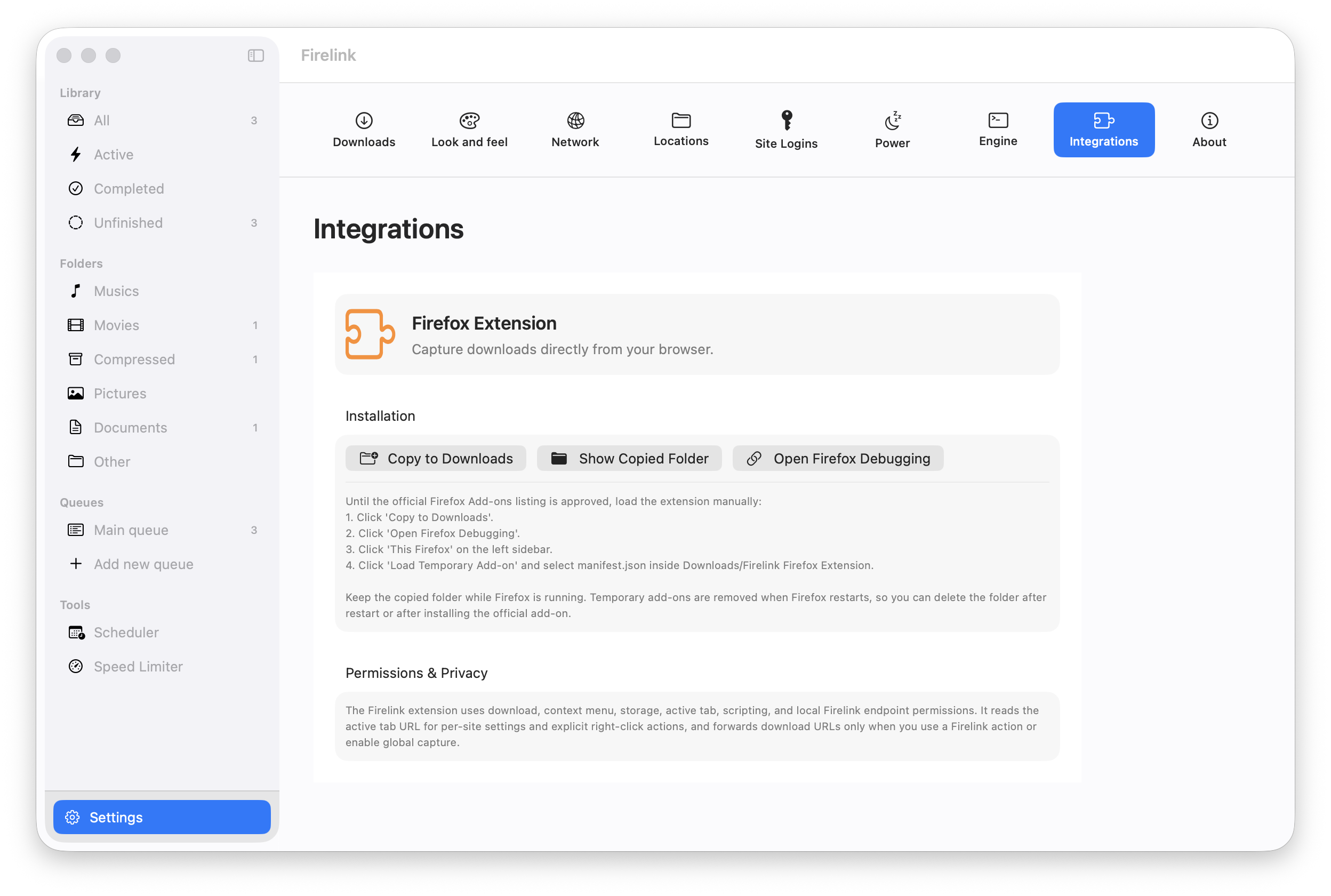Click the Power sleeping moon icon
The height and width of the screenshot is (896, 1331).
[892, 121]
